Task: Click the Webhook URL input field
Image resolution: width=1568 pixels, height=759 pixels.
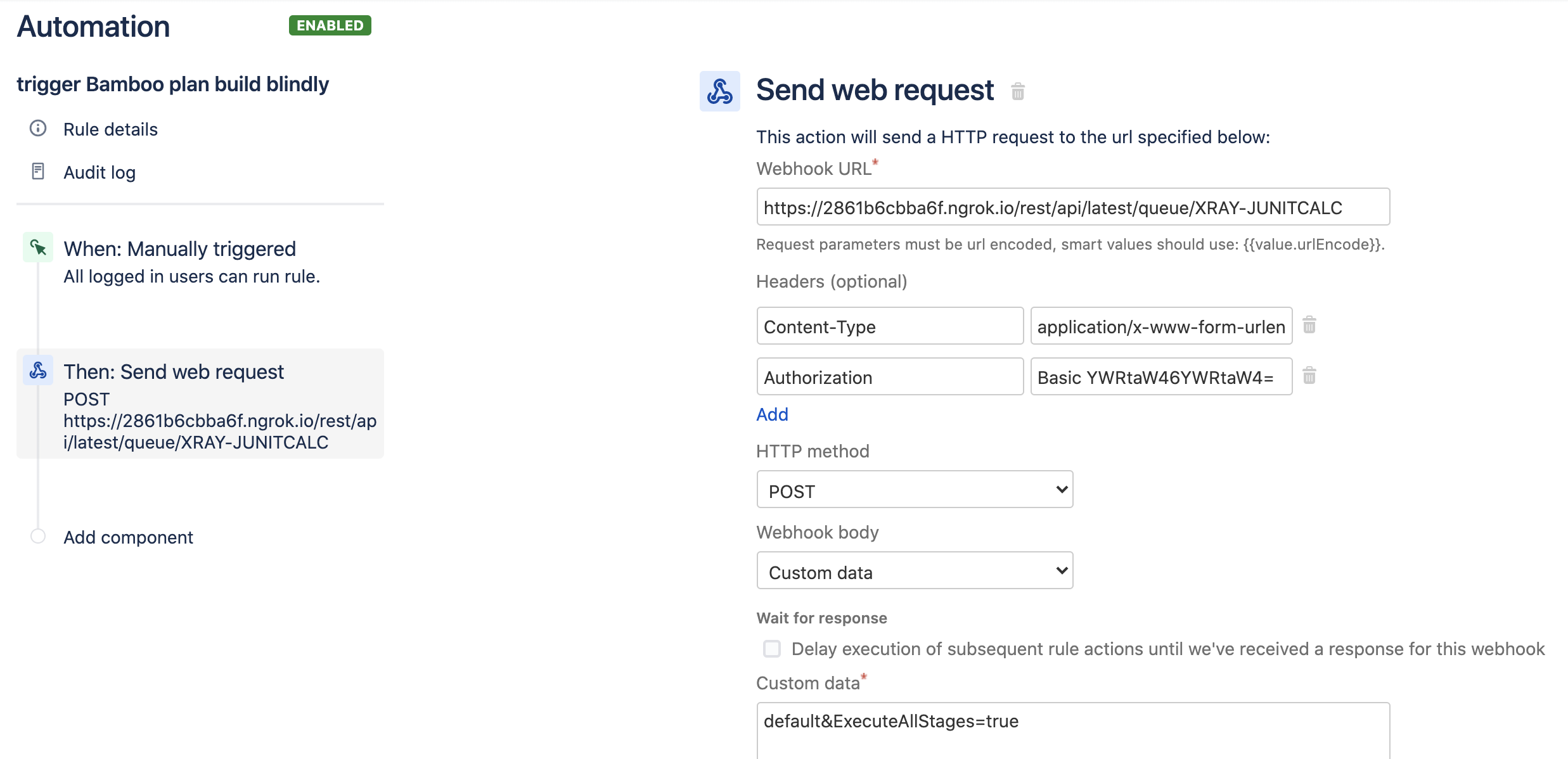Action: (x=1073, y=207)
